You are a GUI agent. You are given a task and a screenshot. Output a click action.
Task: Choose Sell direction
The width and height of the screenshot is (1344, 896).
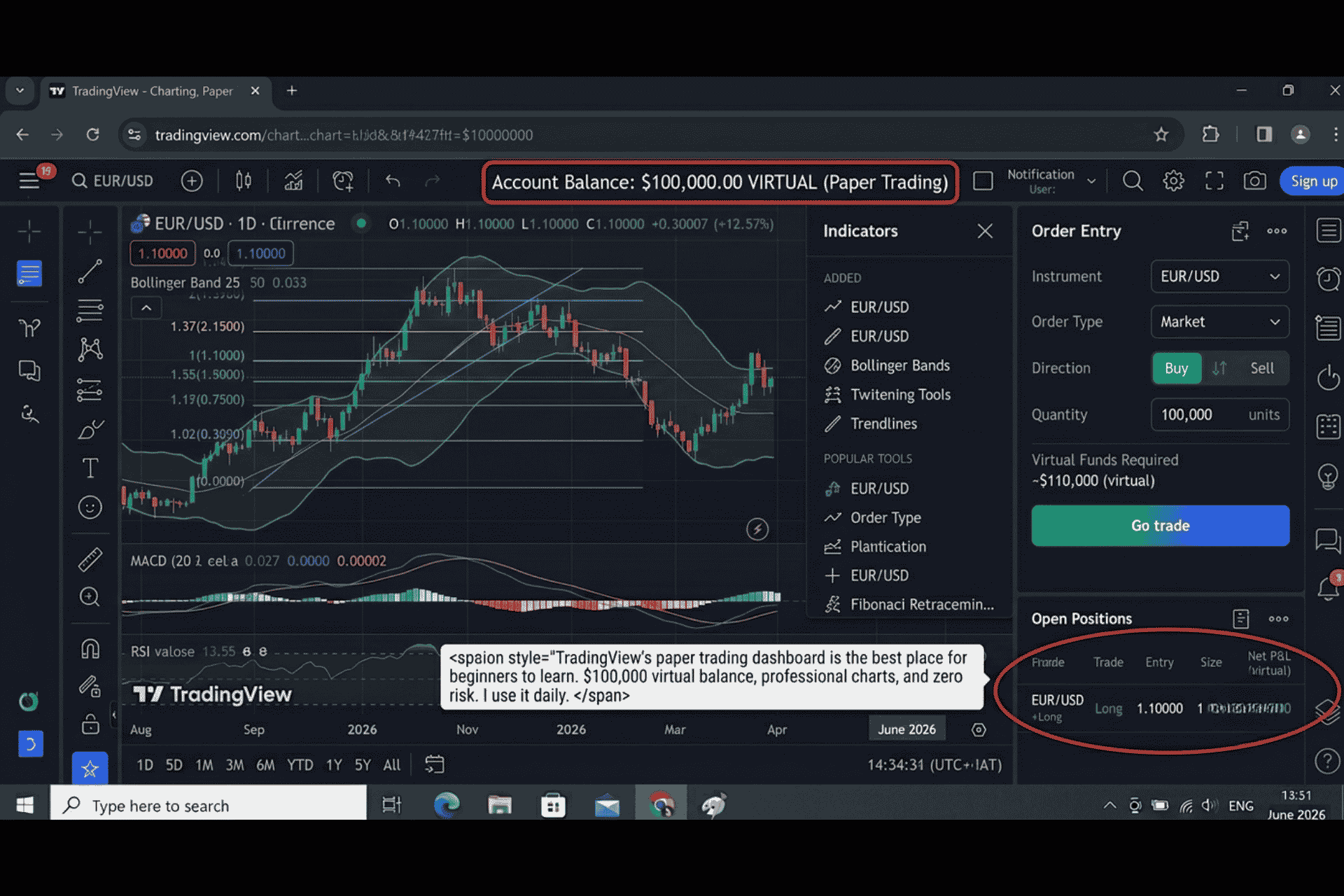click(x=1262, y=368)
